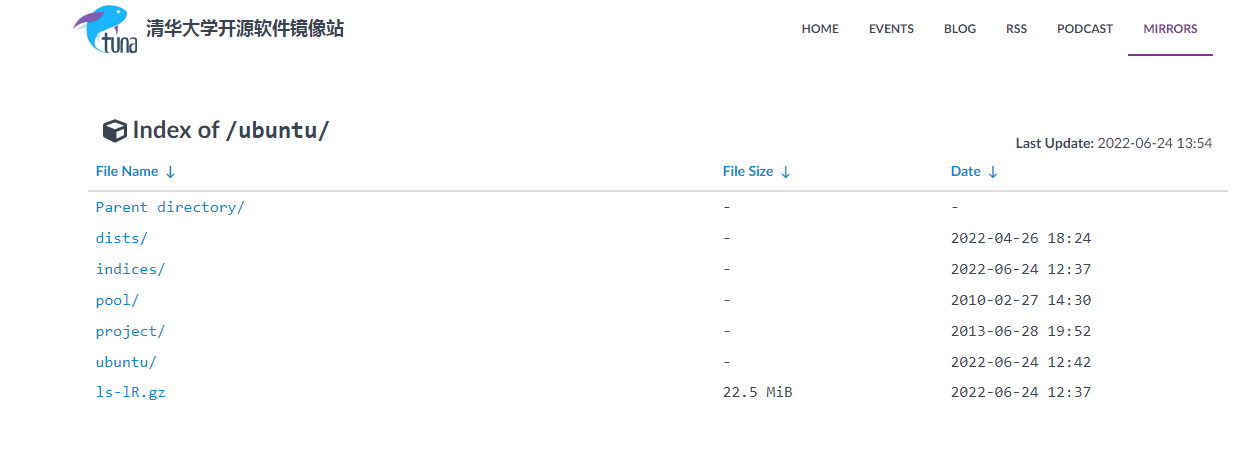This screenshot has height=459, width=1241.
Task: Open the dists/ folder
Action: click(121, 238)
